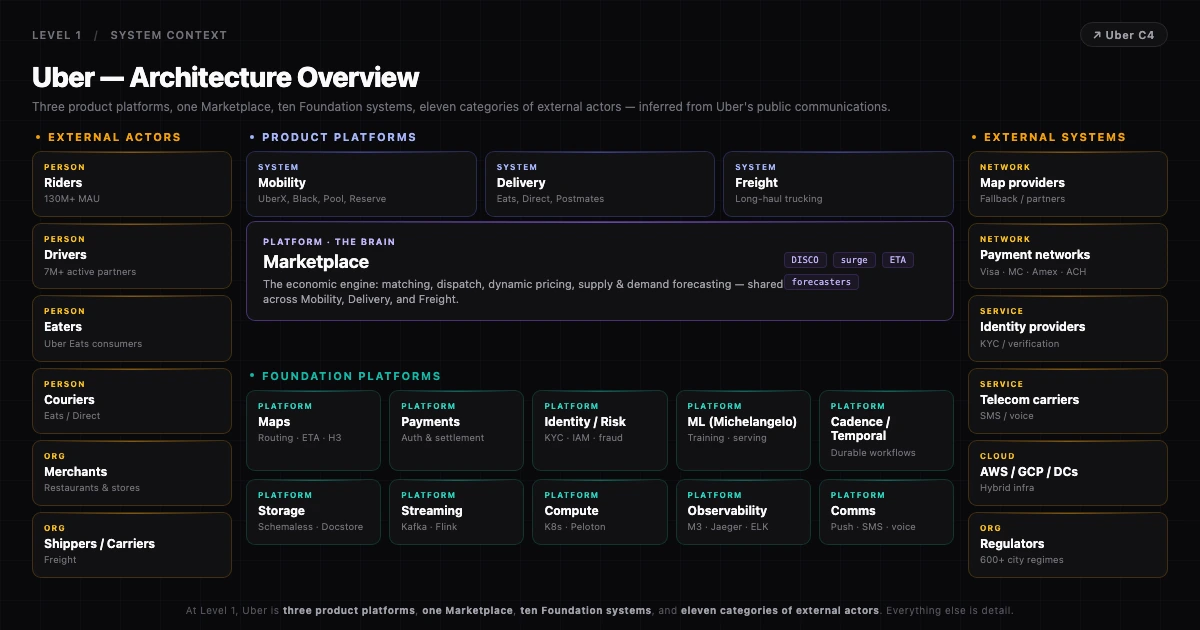The image size is (1200, 630).
Task: Open the Marketplace platform card
Action: coord(600,271)
